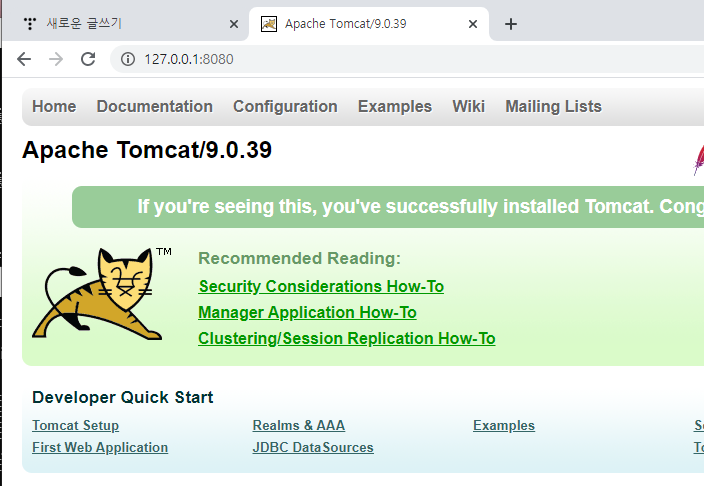704x486 pixels.
Task: Visit the Wiki navigation item
Action: [469, 106]
